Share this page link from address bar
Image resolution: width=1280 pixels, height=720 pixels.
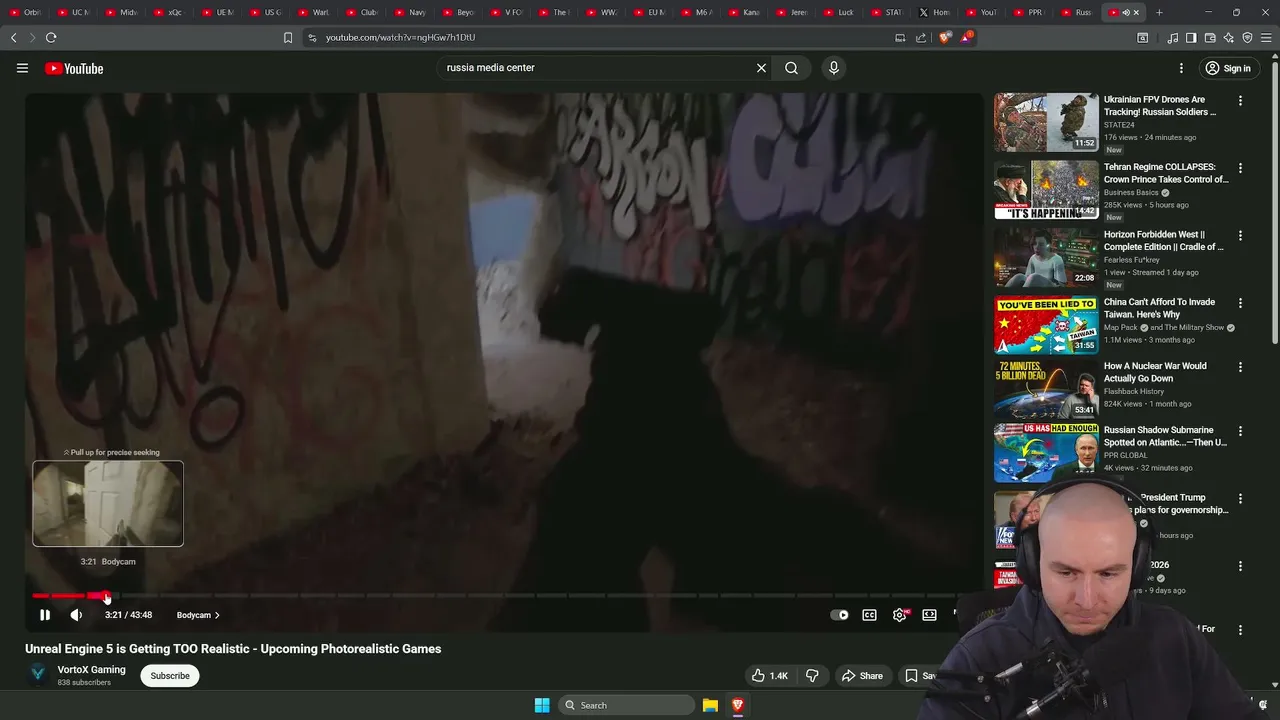point(921,38)
